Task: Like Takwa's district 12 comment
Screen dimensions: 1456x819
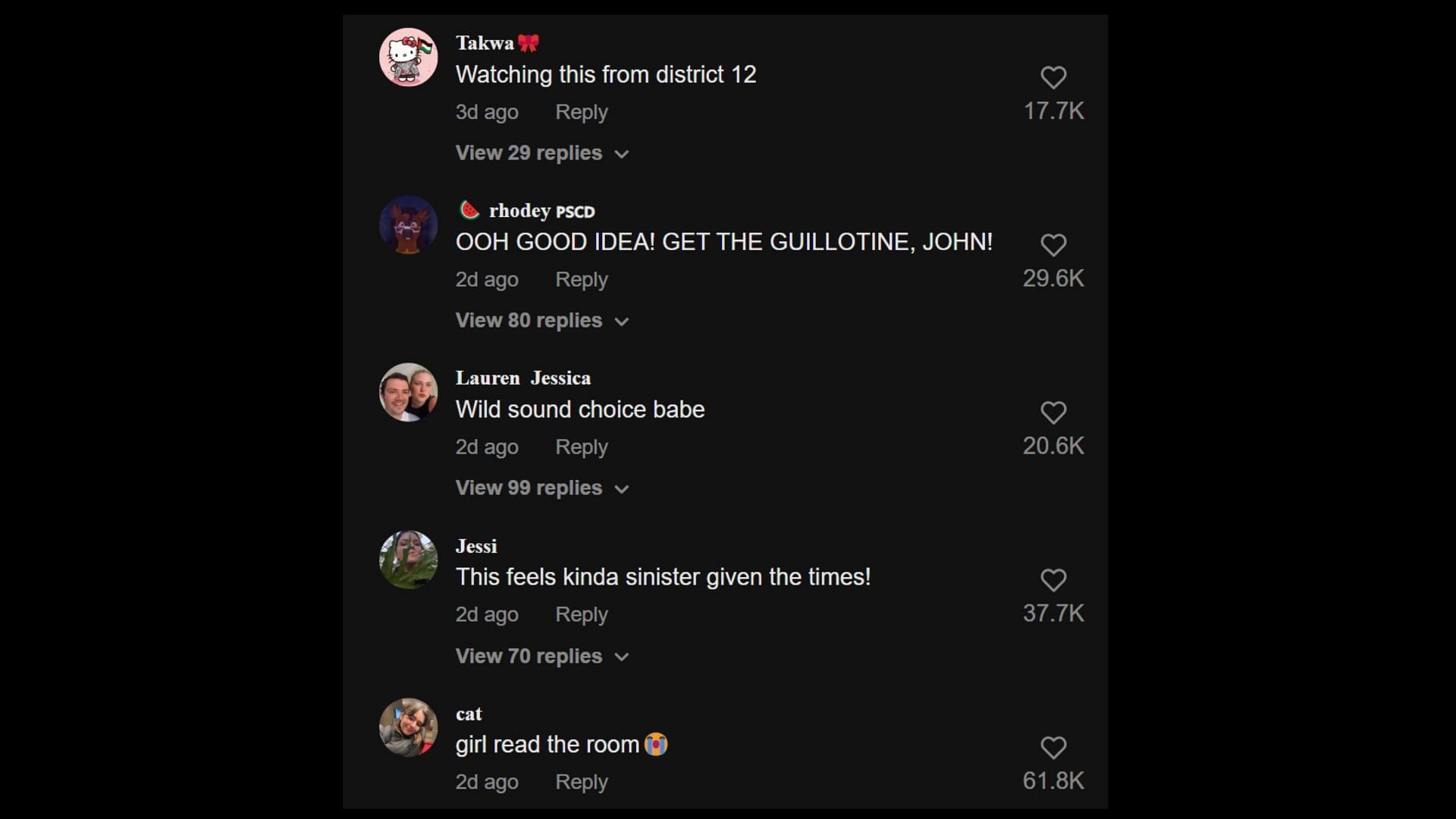Action: [x=1053, y=77]
